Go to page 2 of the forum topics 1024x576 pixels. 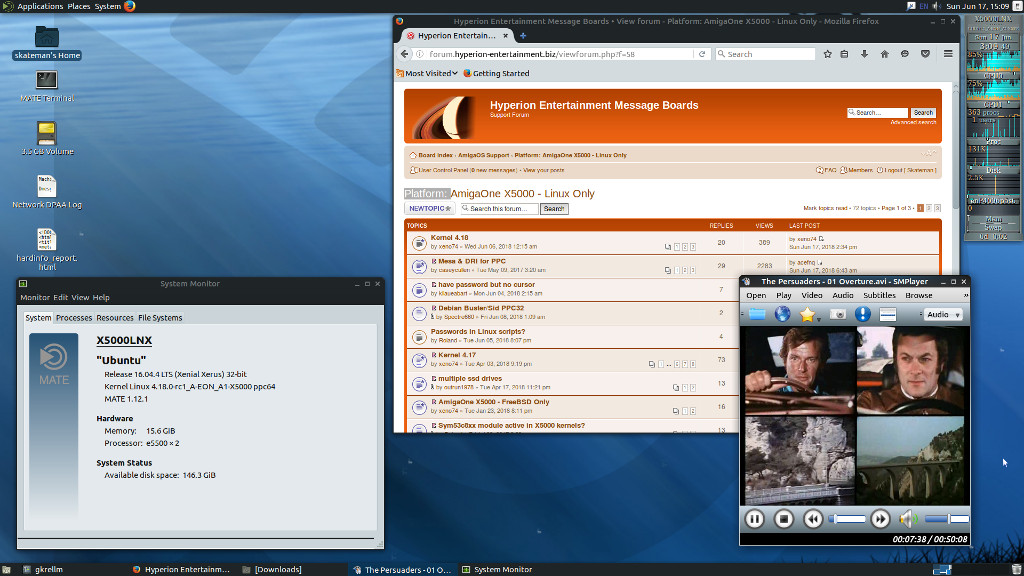coord(929,208)
